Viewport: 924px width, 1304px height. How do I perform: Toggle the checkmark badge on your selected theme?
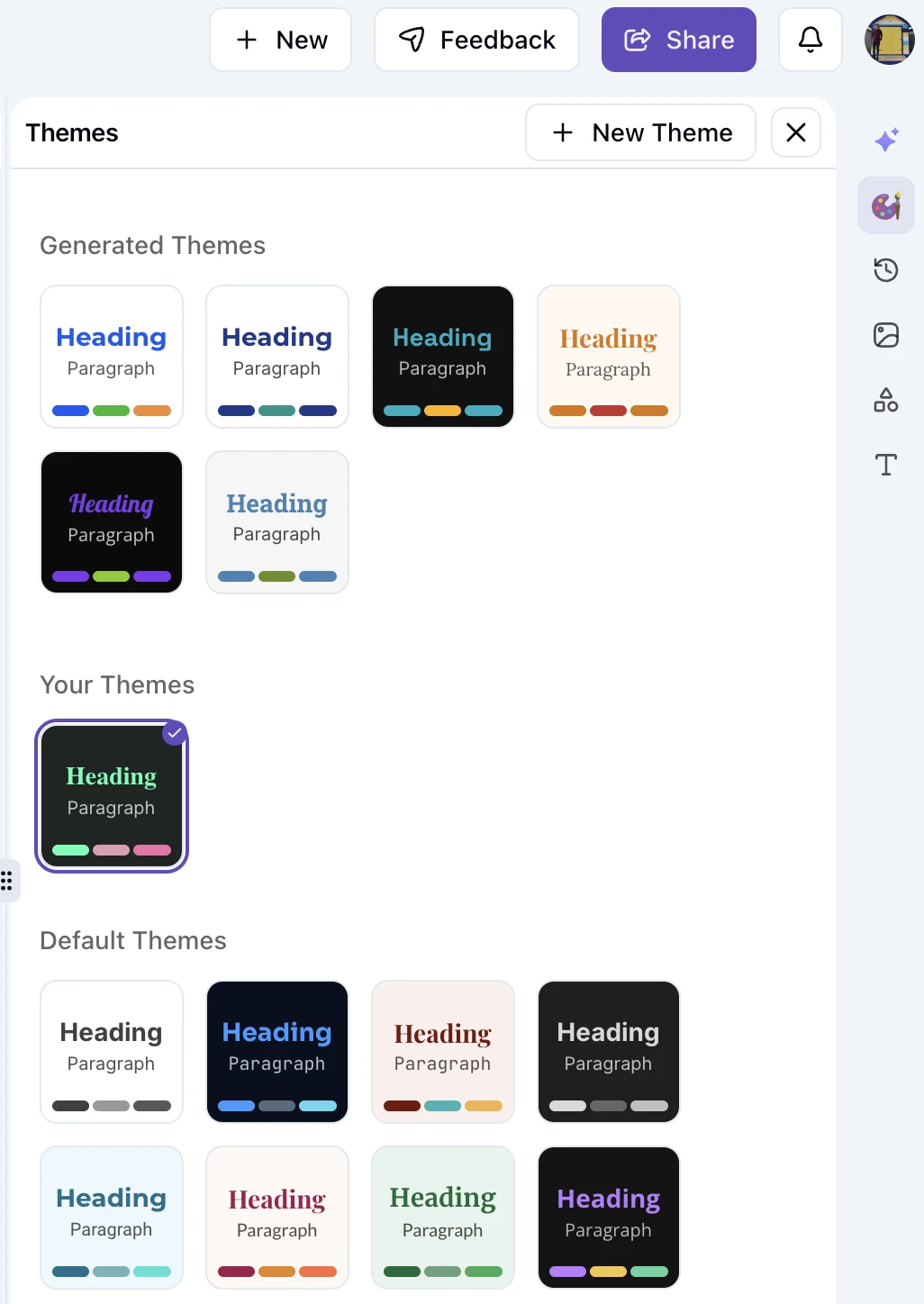tap(174, 733)
